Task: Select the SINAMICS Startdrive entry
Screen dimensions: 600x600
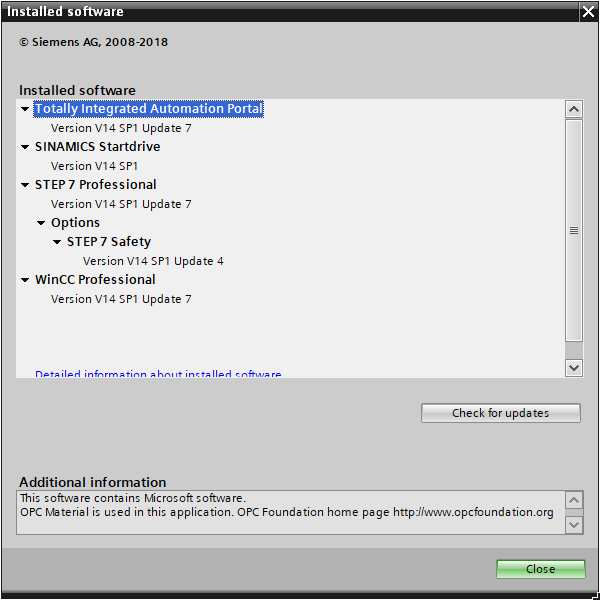Action: pos(97,147)
